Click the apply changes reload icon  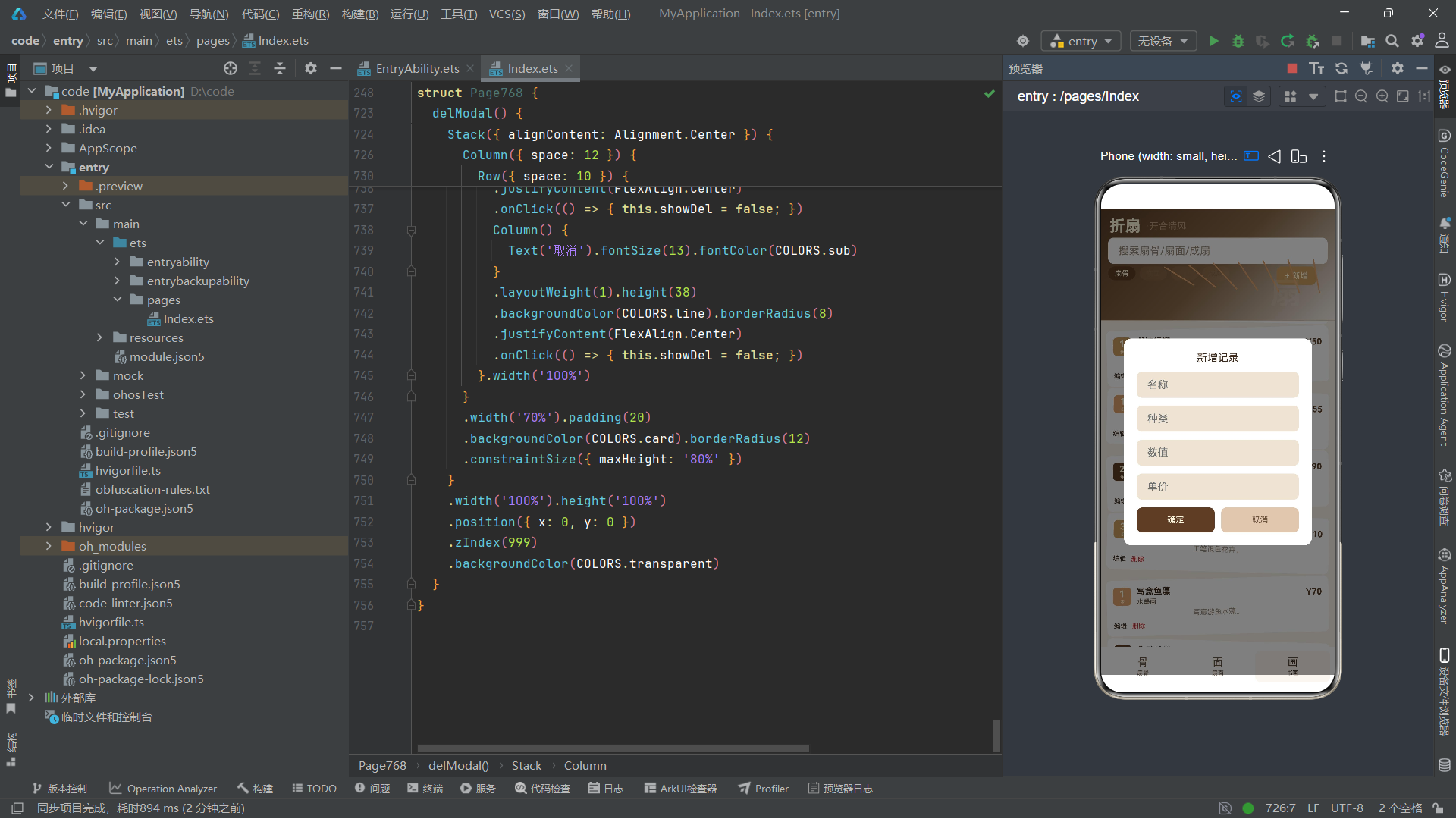tap(1288, 41)
